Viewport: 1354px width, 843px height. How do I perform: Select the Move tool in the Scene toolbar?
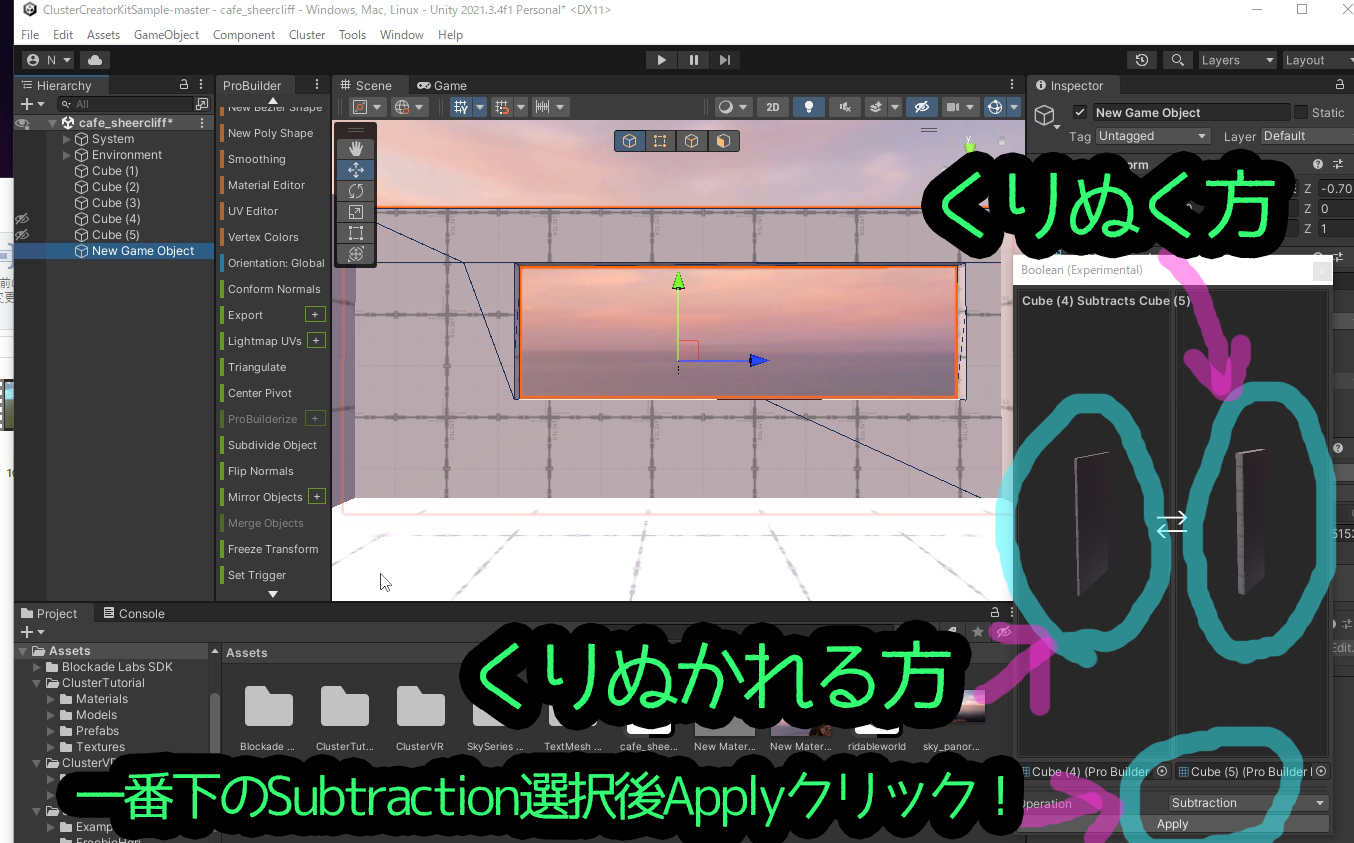[x=356, y=169]
